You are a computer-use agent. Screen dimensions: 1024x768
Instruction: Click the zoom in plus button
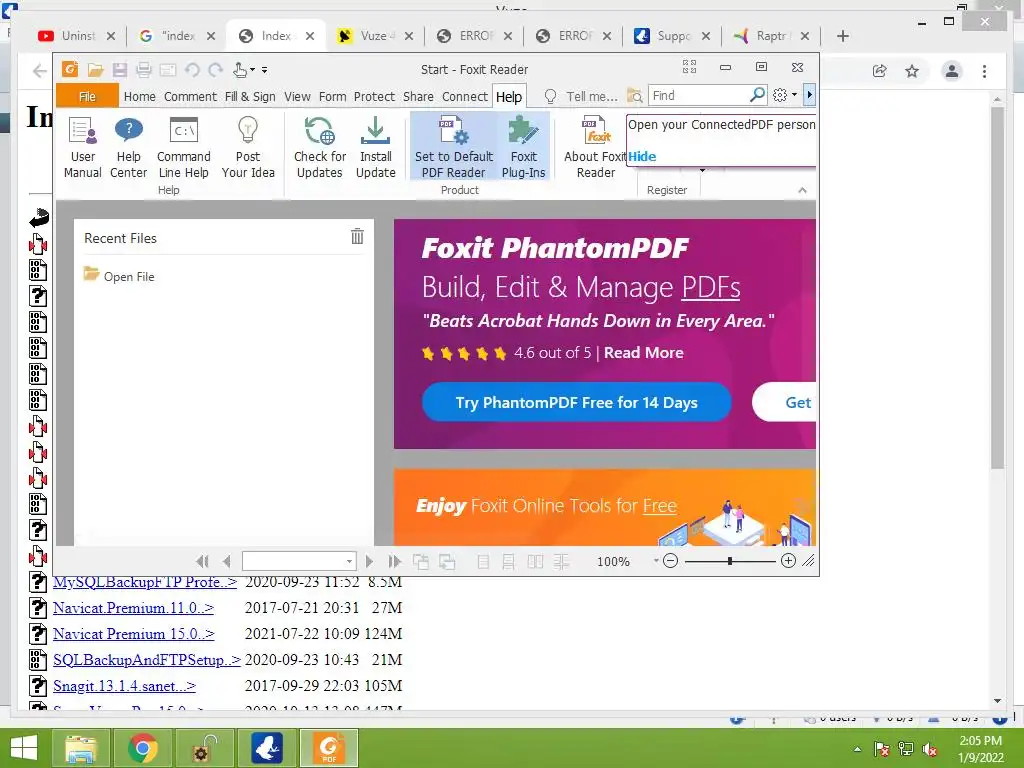788,561
